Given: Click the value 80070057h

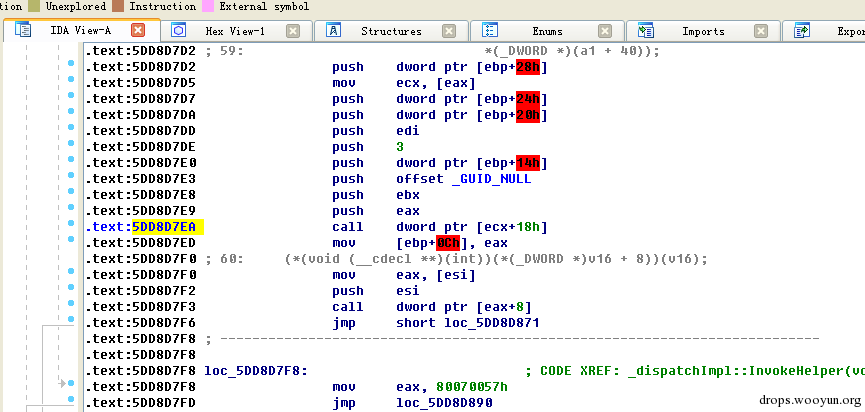Looking at the screenshot, I should [472, 387].
